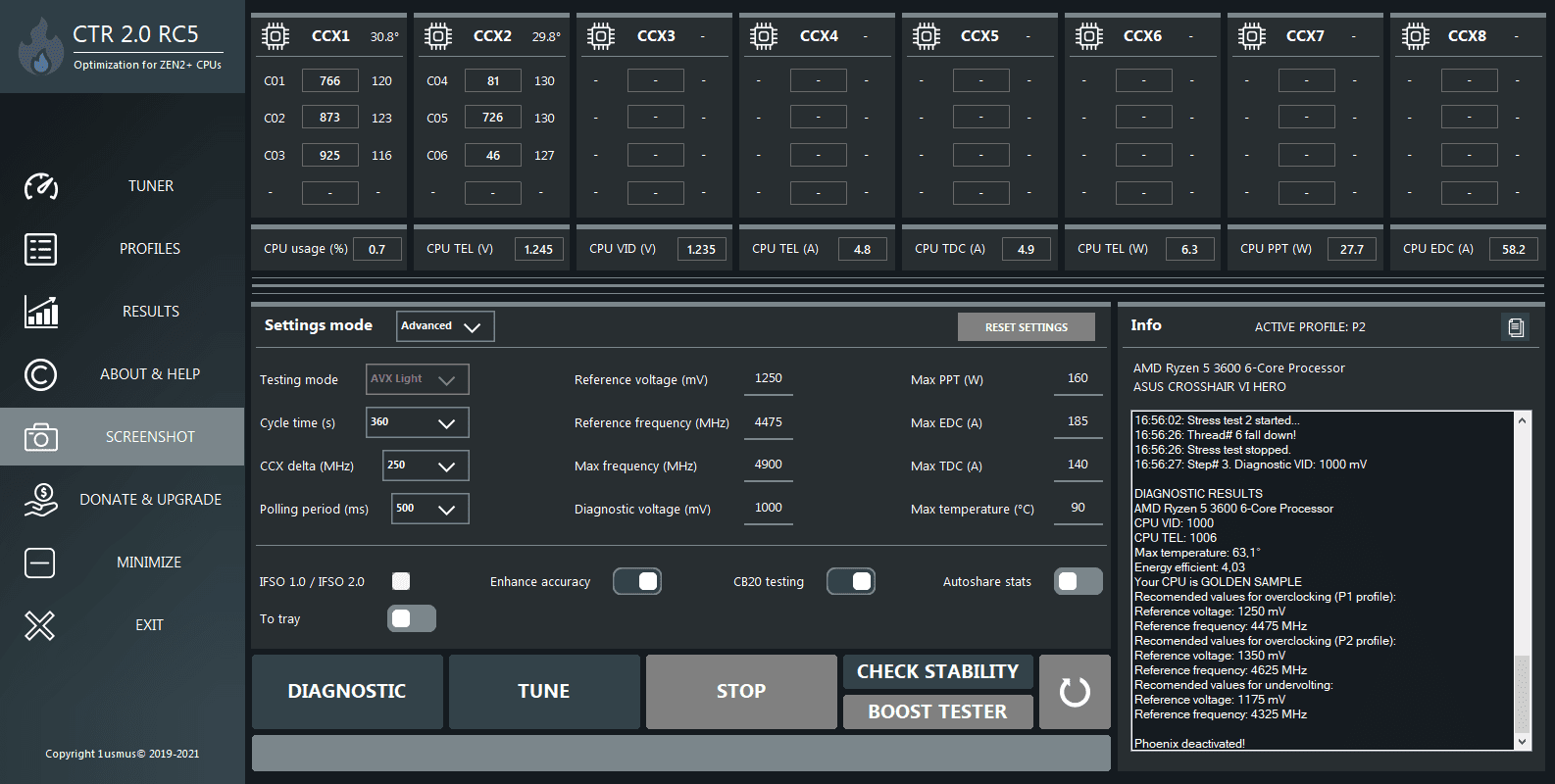Click the CCX1 chip icon
Image resolution: width=1555 pixels, height=784 pixels.
tap(276, 36)
